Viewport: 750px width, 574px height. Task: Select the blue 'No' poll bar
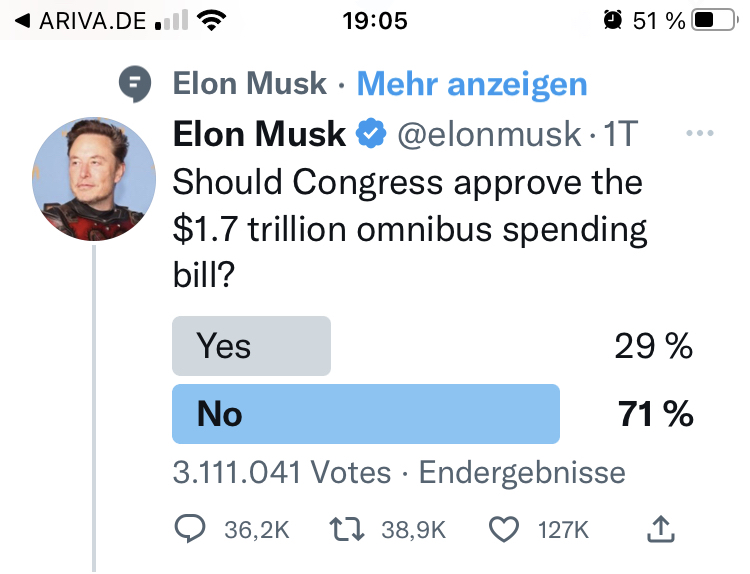[366, 413]
